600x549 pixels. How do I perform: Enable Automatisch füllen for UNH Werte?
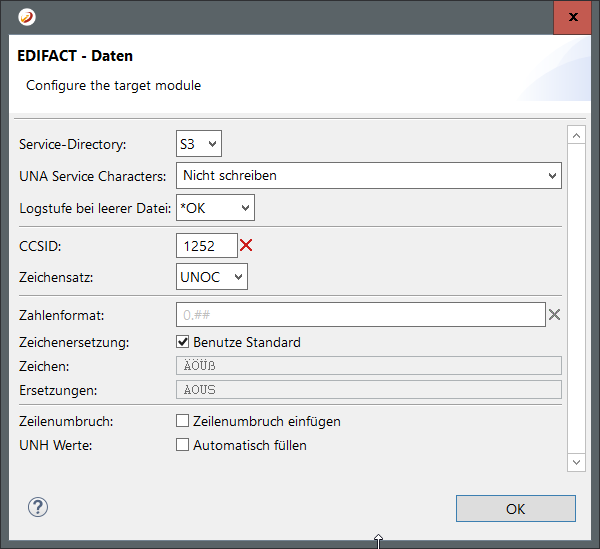[x=183, y=445]
